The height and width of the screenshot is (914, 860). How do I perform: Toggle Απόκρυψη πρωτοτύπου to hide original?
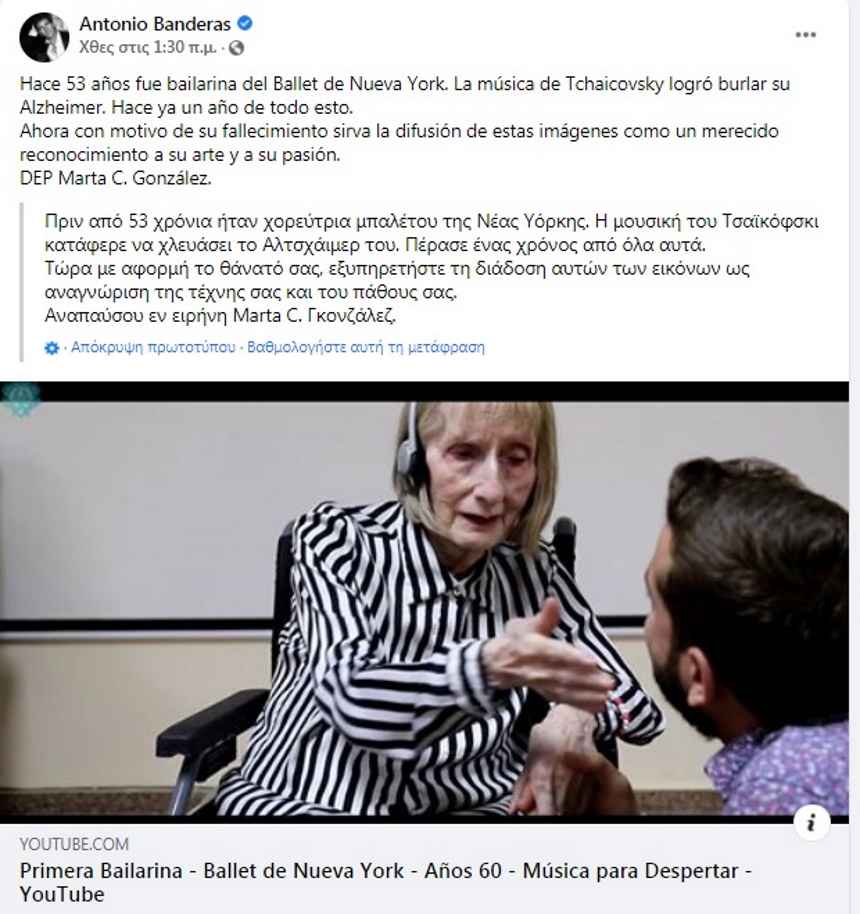tap(153, 347)
